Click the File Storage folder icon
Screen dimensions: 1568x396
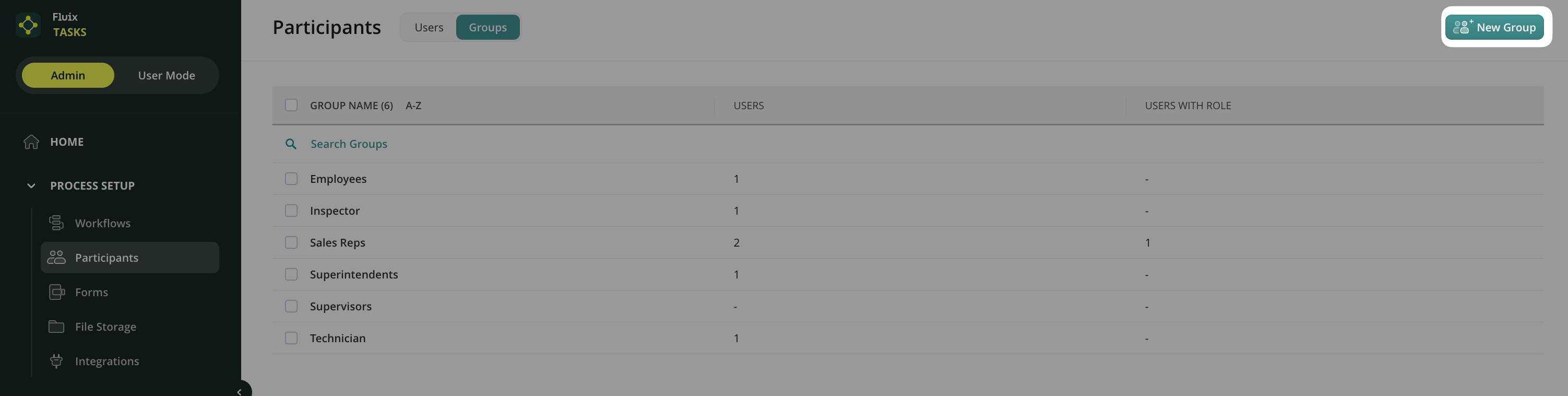point(56,327)
